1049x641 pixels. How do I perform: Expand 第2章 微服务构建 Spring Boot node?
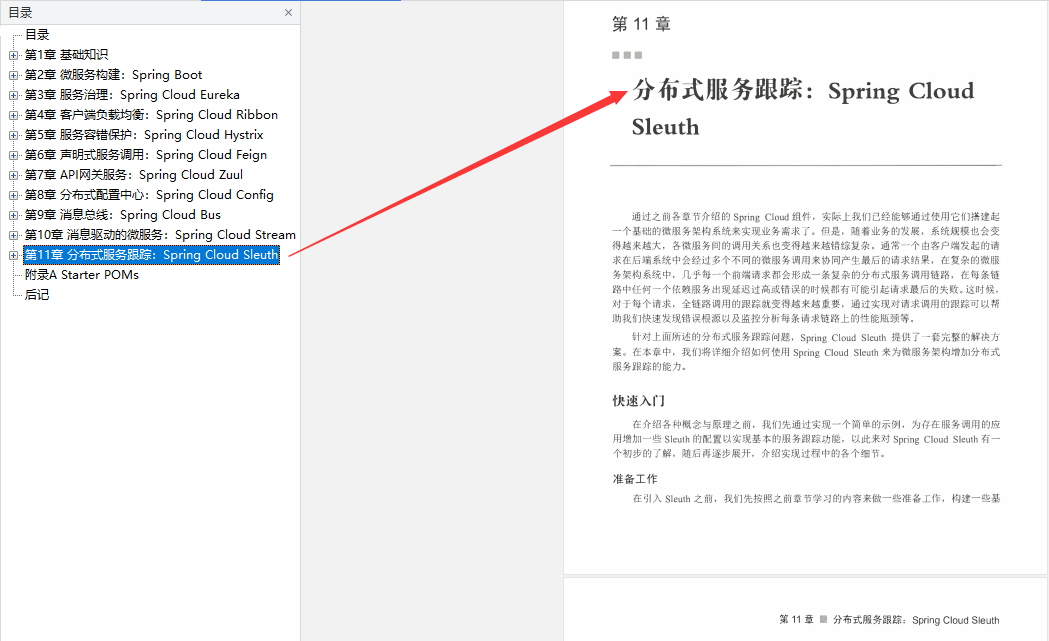point(13,75)
